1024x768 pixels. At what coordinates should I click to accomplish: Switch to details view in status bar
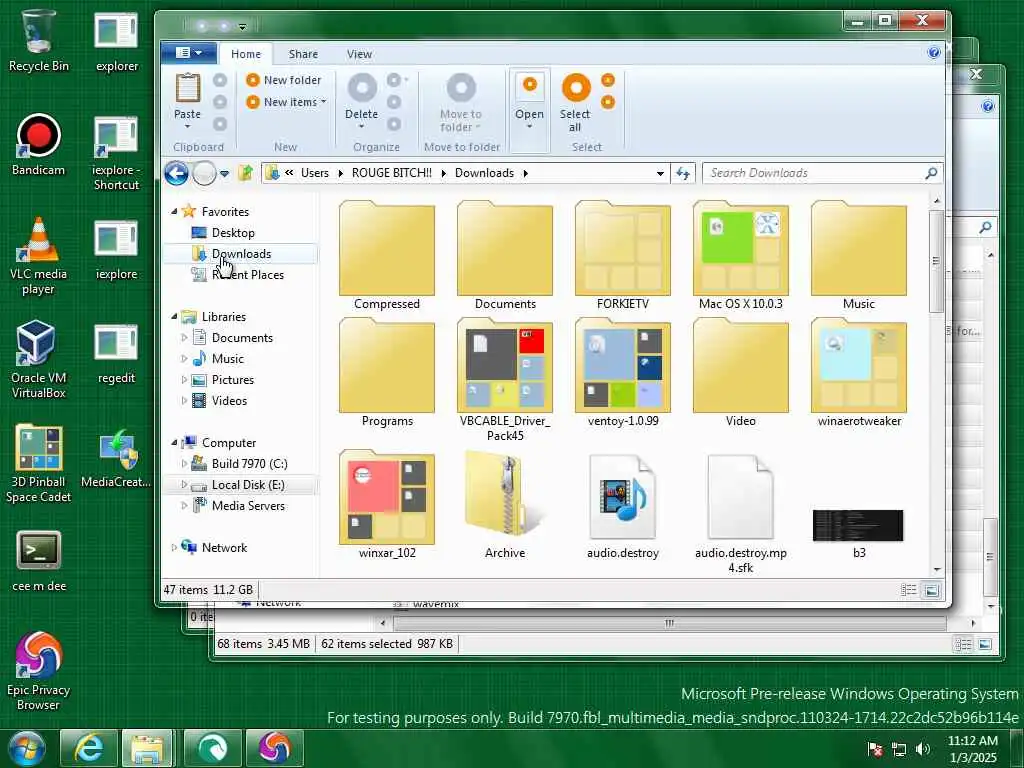(908, 590)
